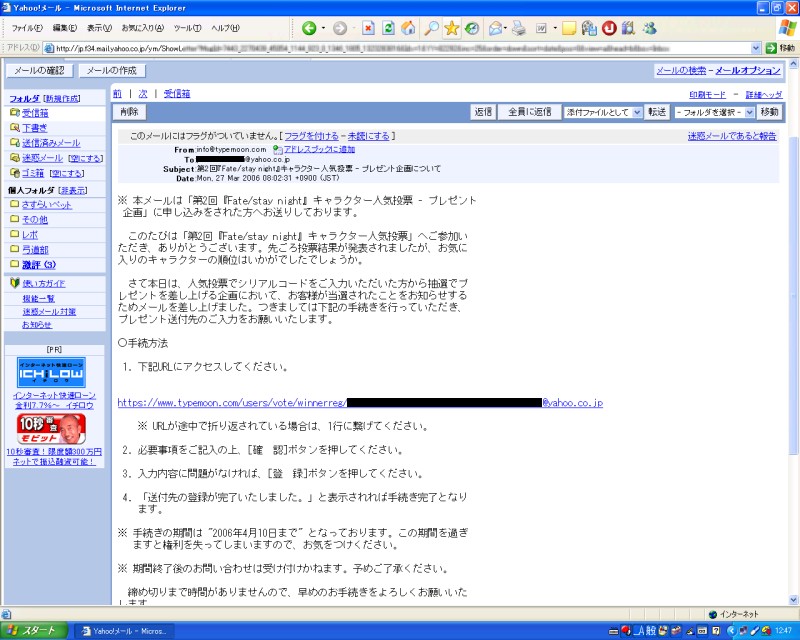Click the red circular arrow toolbar icon
The image size is (800, 640).
(609, 28)
